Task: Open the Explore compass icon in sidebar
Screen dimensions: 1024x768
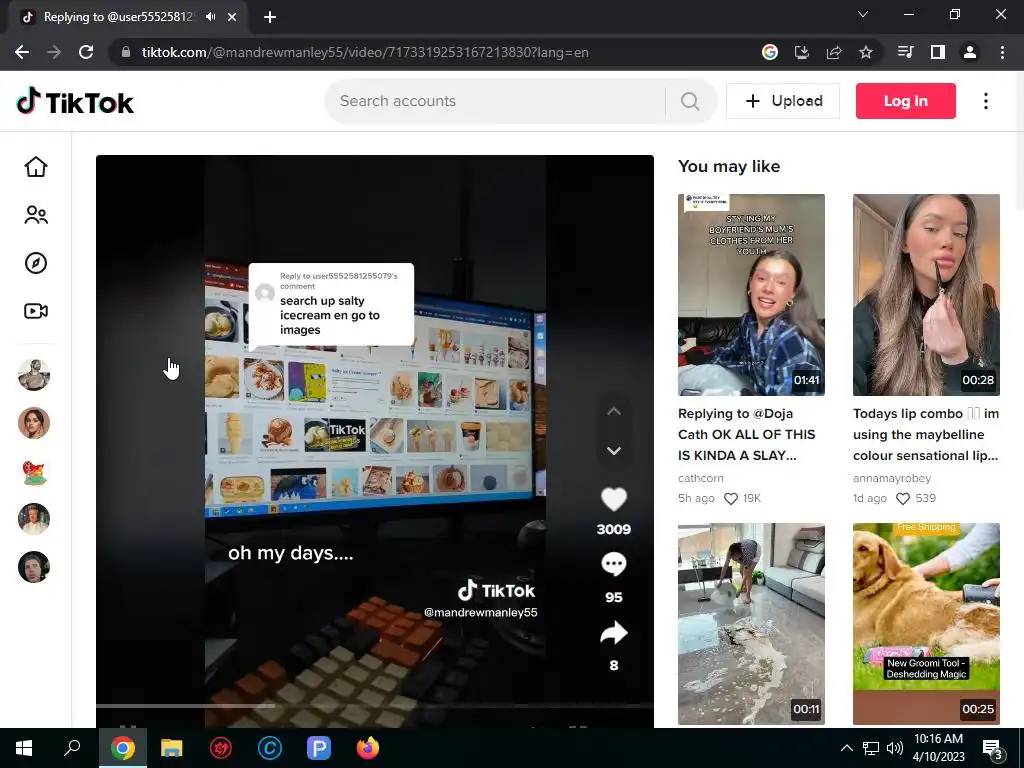Action: tap(36, 263)
